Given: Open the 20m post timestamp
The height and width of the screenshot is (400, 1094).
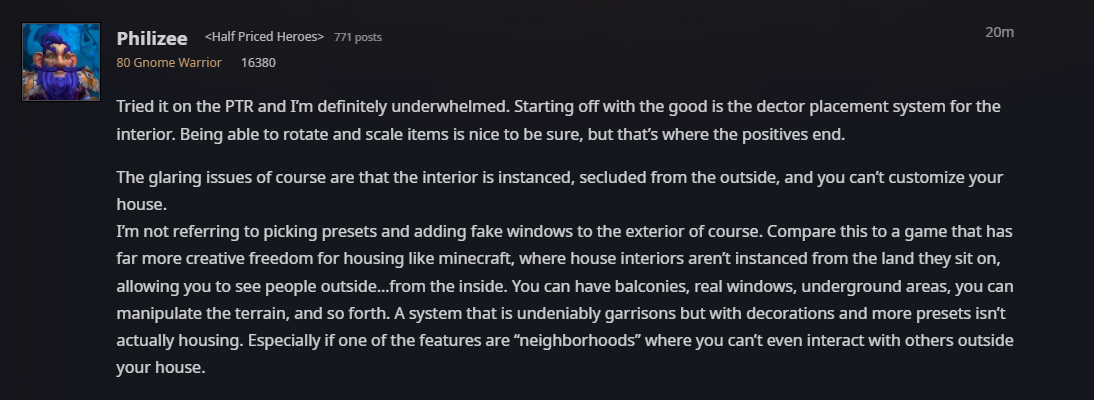Looking at the screenshot, I should 999,32.
